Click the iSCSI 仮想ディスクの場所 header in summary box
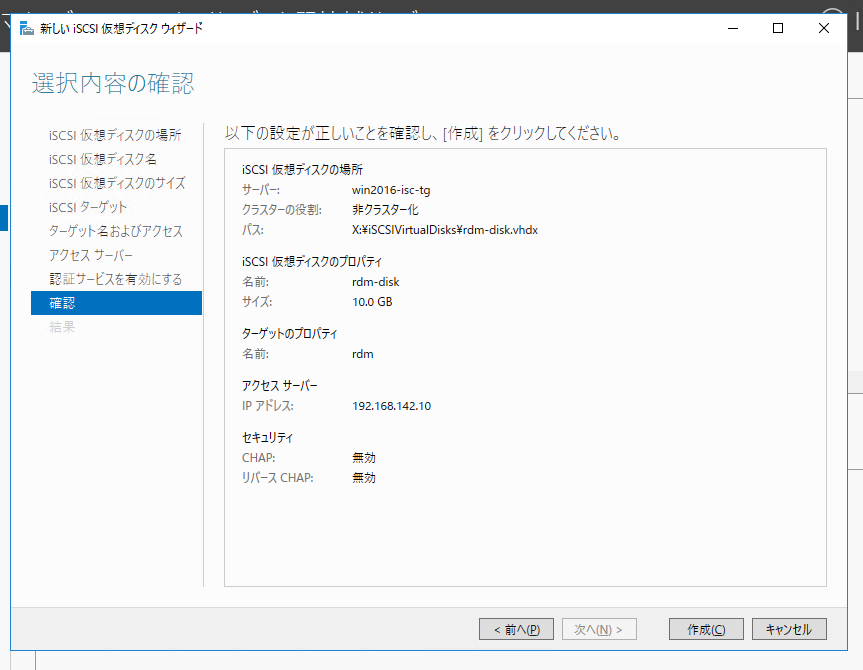863x670 pixels. coord(302,170)
